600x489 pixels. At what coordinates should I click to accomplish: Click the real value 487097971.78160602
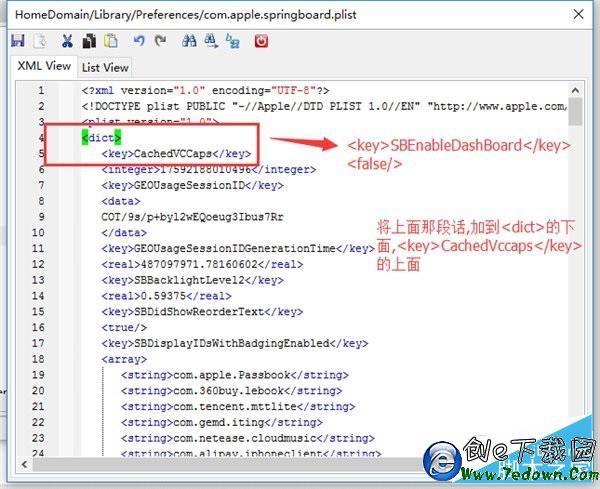[x=199, y=264]
